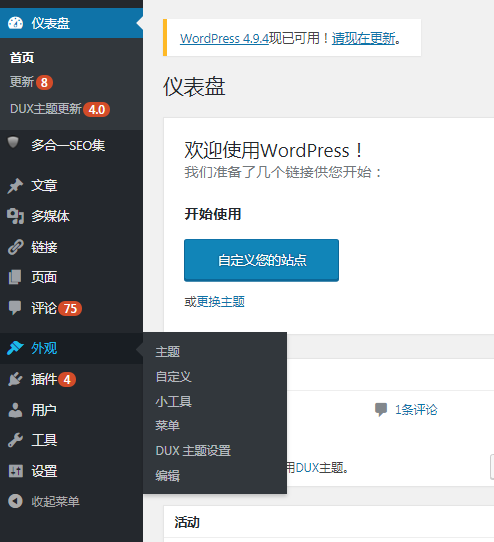Viewport: 494px width, 542px height.
Task: Click the collapse arrow icon beside 收起菜单
Action: (x=15, y=501)
